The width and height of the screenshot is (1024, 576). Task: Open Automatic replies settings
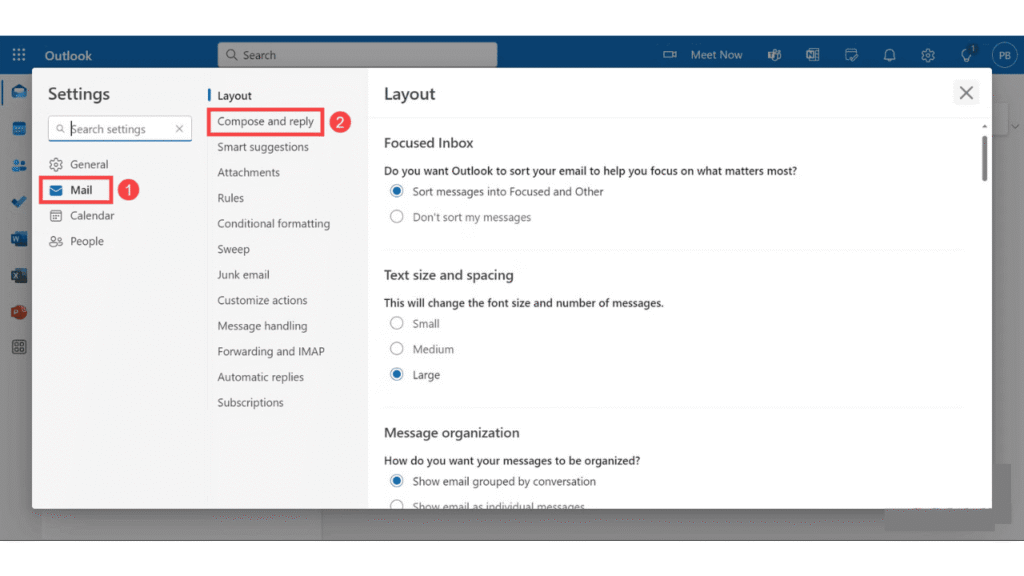(x=260, y=377)
